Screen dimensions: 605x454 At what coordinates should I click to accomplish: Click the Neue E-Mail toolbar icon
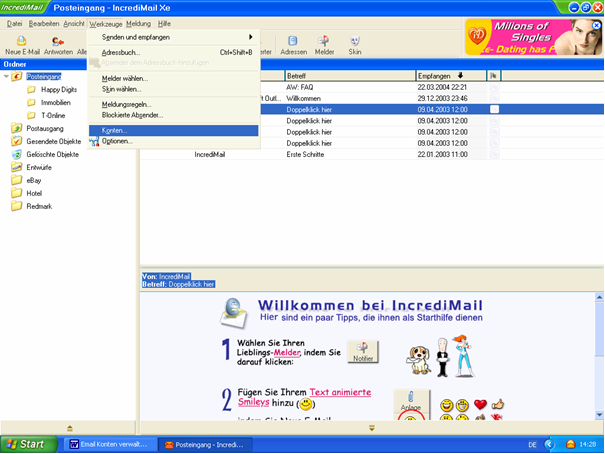click(x=22, y=41)
